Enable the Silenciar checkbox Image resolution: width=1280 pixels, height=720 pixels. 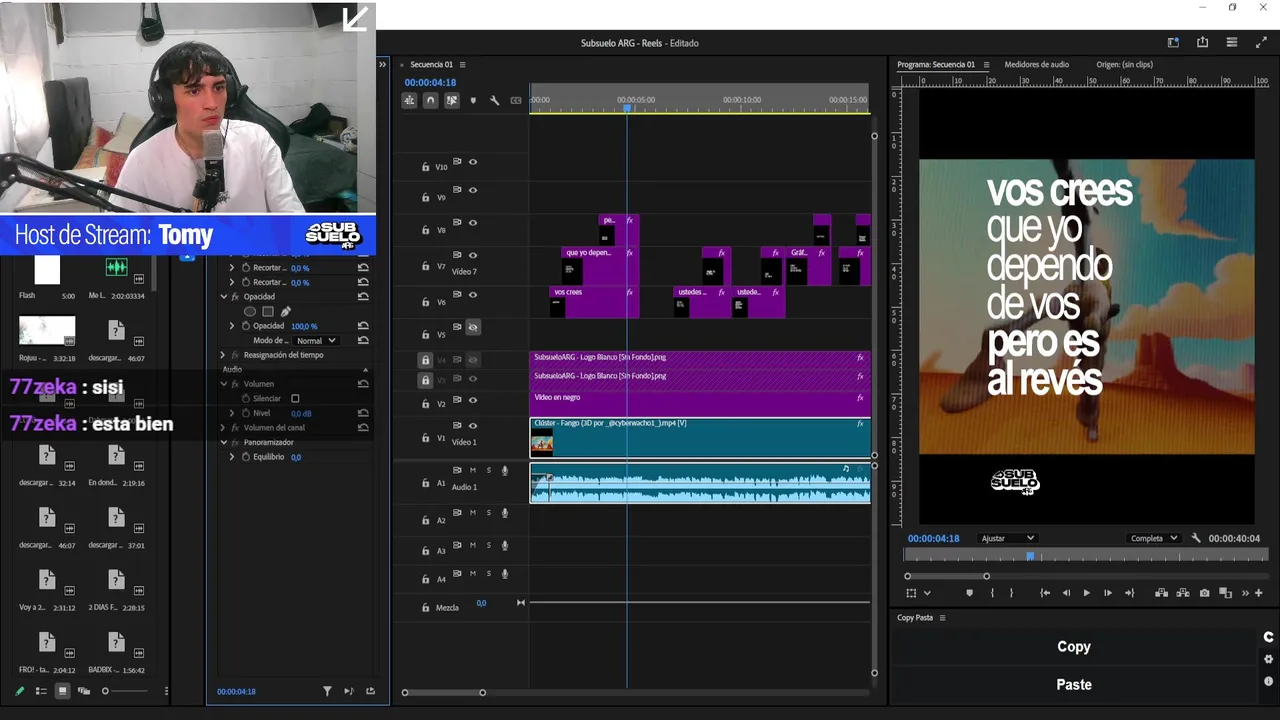295,398
